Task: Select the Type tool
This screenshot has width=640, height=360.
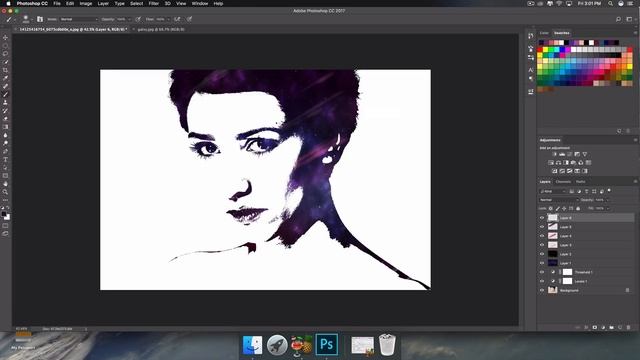Action: click(5, 160)
